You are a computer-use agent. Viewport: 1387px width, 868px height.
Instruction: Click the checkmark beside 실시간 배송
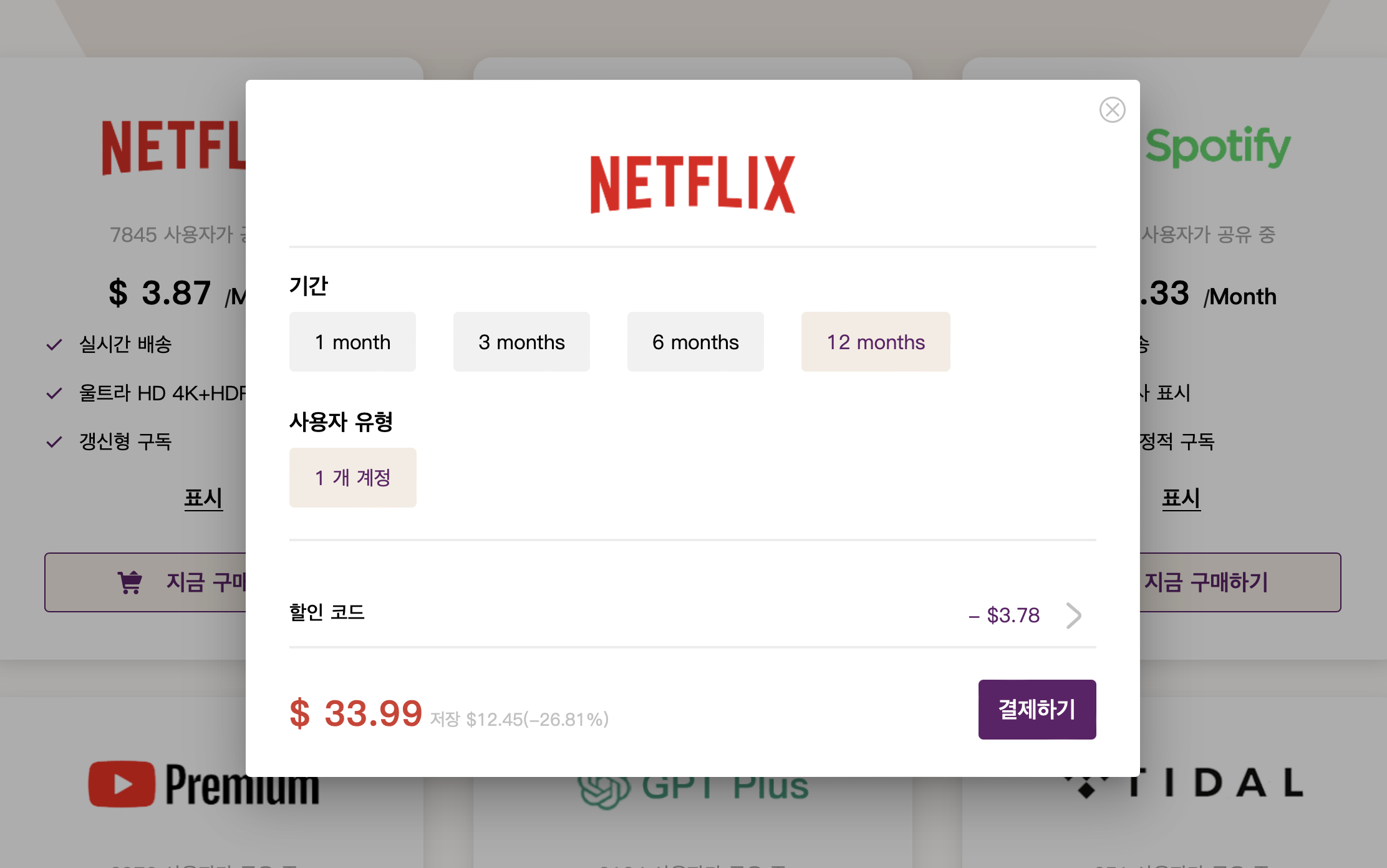pos(54,344)
